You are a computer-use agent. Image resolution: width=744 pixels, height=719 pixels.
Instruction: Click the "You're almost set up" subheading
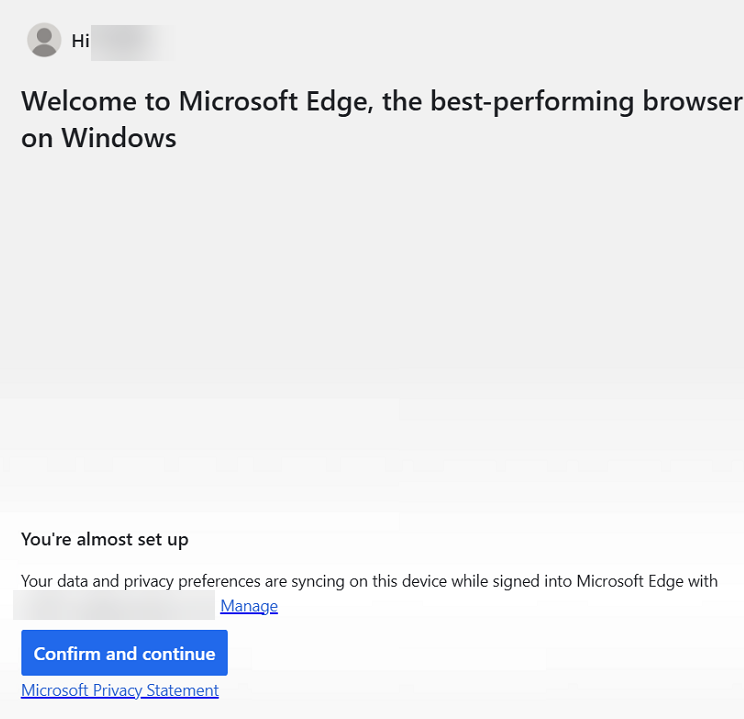point(105,540)
